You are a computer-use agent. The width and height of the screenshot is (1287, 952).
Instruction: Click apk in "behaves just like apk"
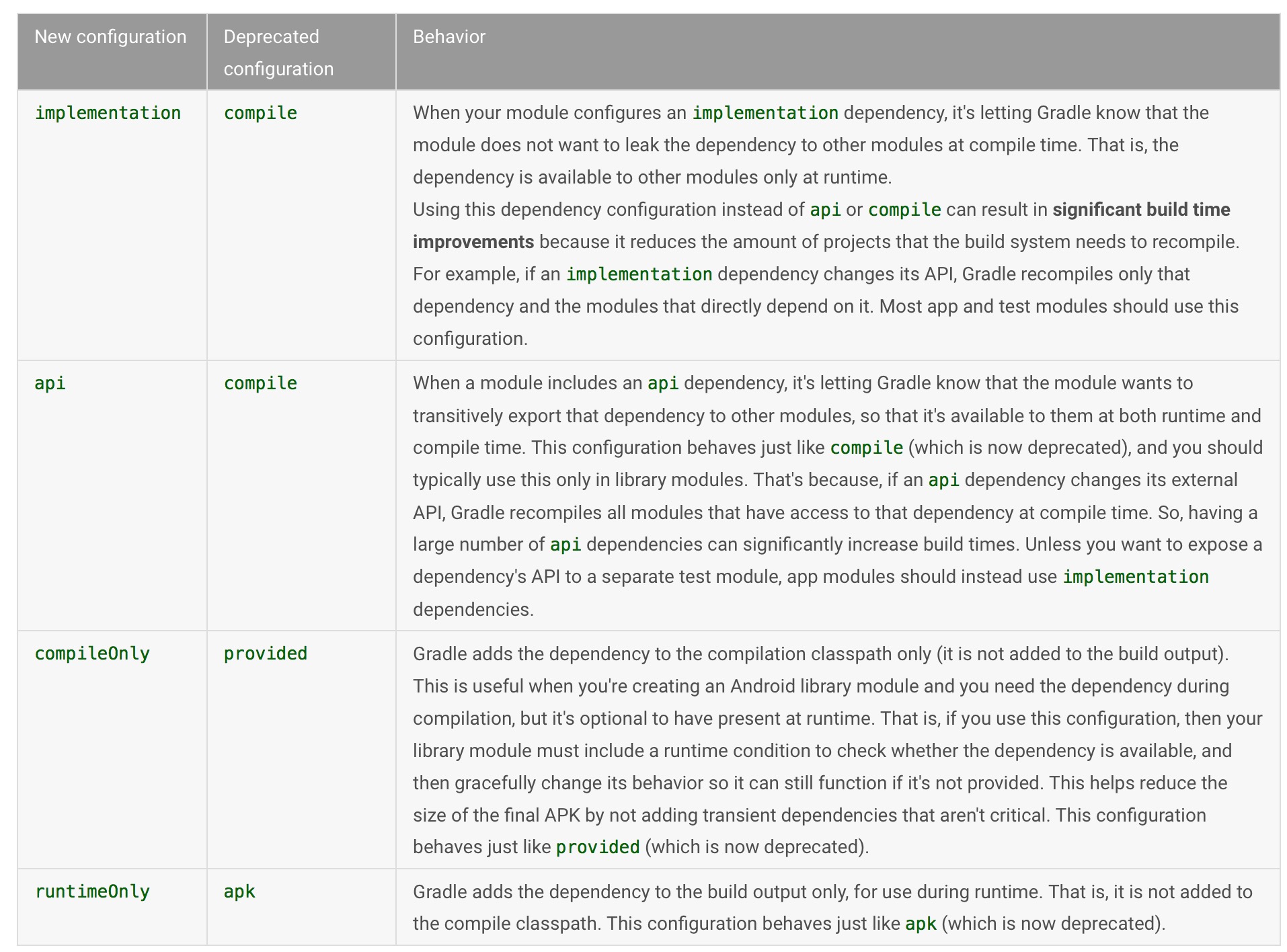[921, 924]
